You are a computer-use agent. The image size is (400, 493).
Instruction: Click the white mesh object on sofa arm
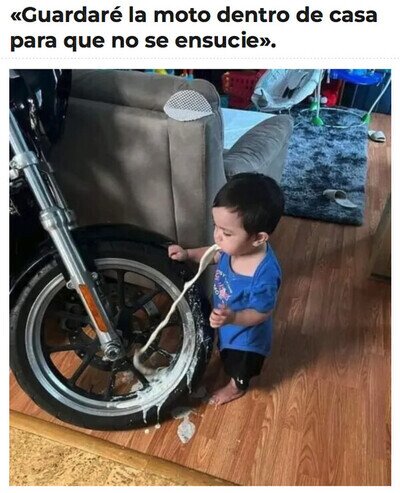(x=188, y=106)
